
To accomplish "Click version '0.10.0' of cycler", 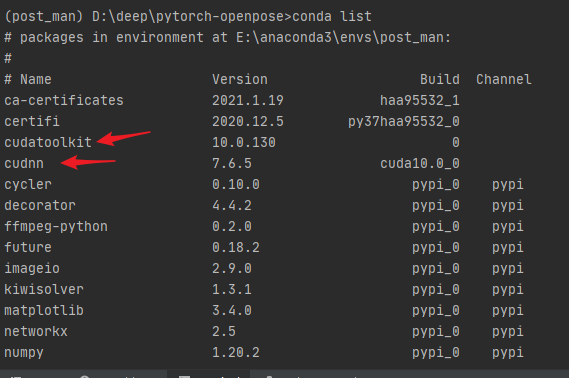I will click(x=236, y=185).
